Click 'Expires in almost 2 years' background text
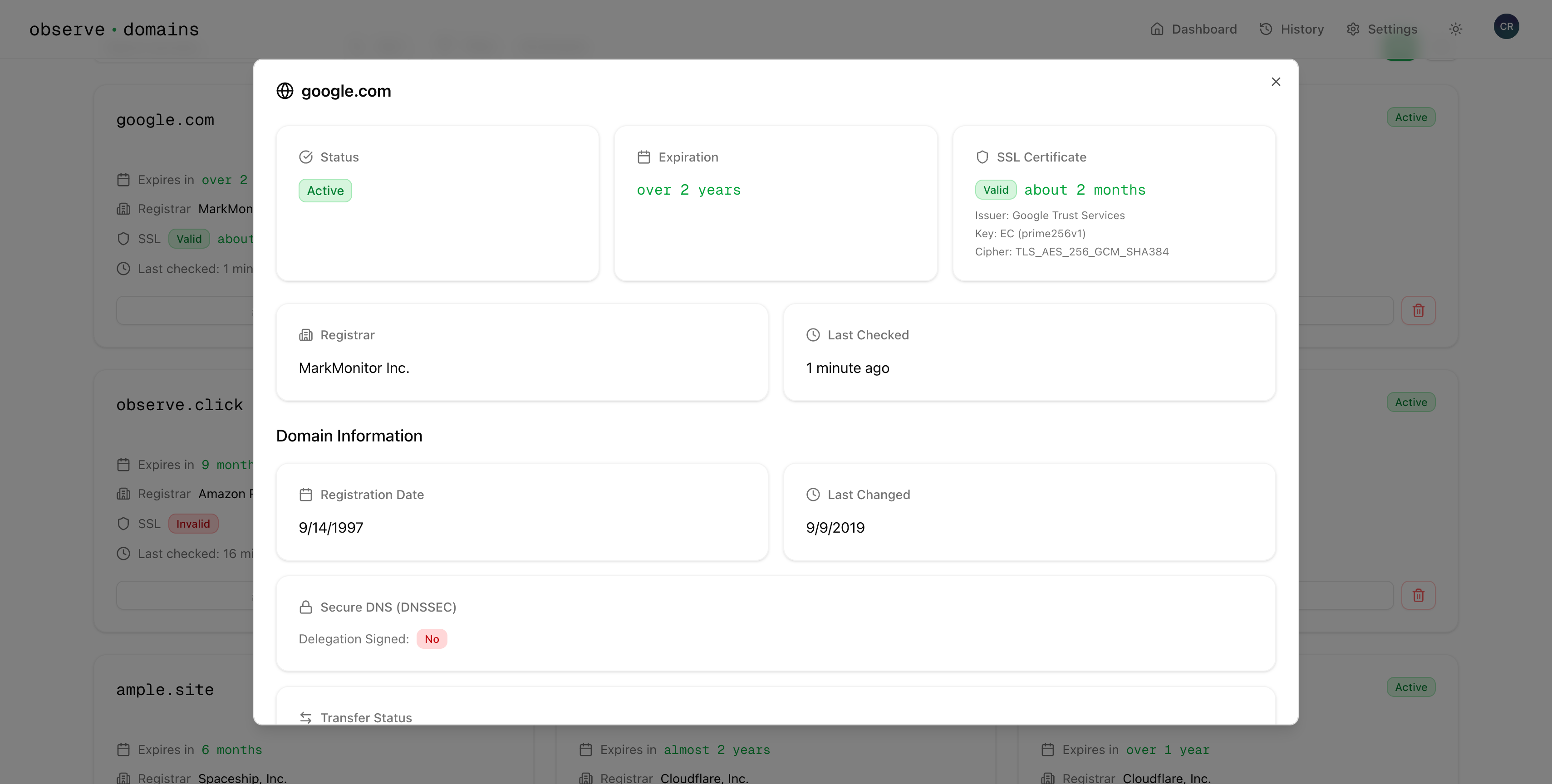1552x784 pixels. tap(685, 750)
